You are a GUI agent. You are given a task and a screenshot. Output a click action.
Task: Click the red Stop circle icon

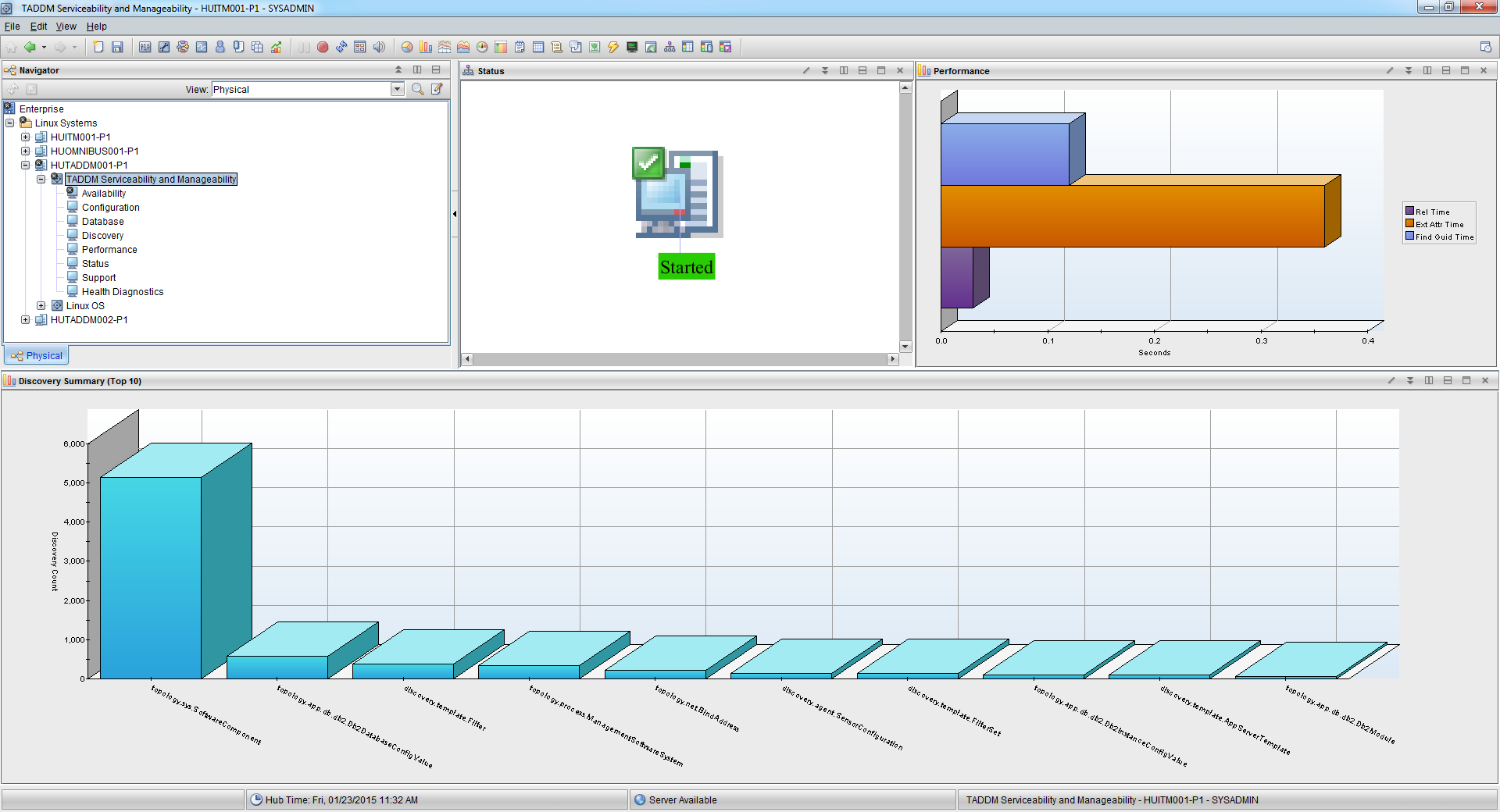pyautogui.click(x=323, y=47)
